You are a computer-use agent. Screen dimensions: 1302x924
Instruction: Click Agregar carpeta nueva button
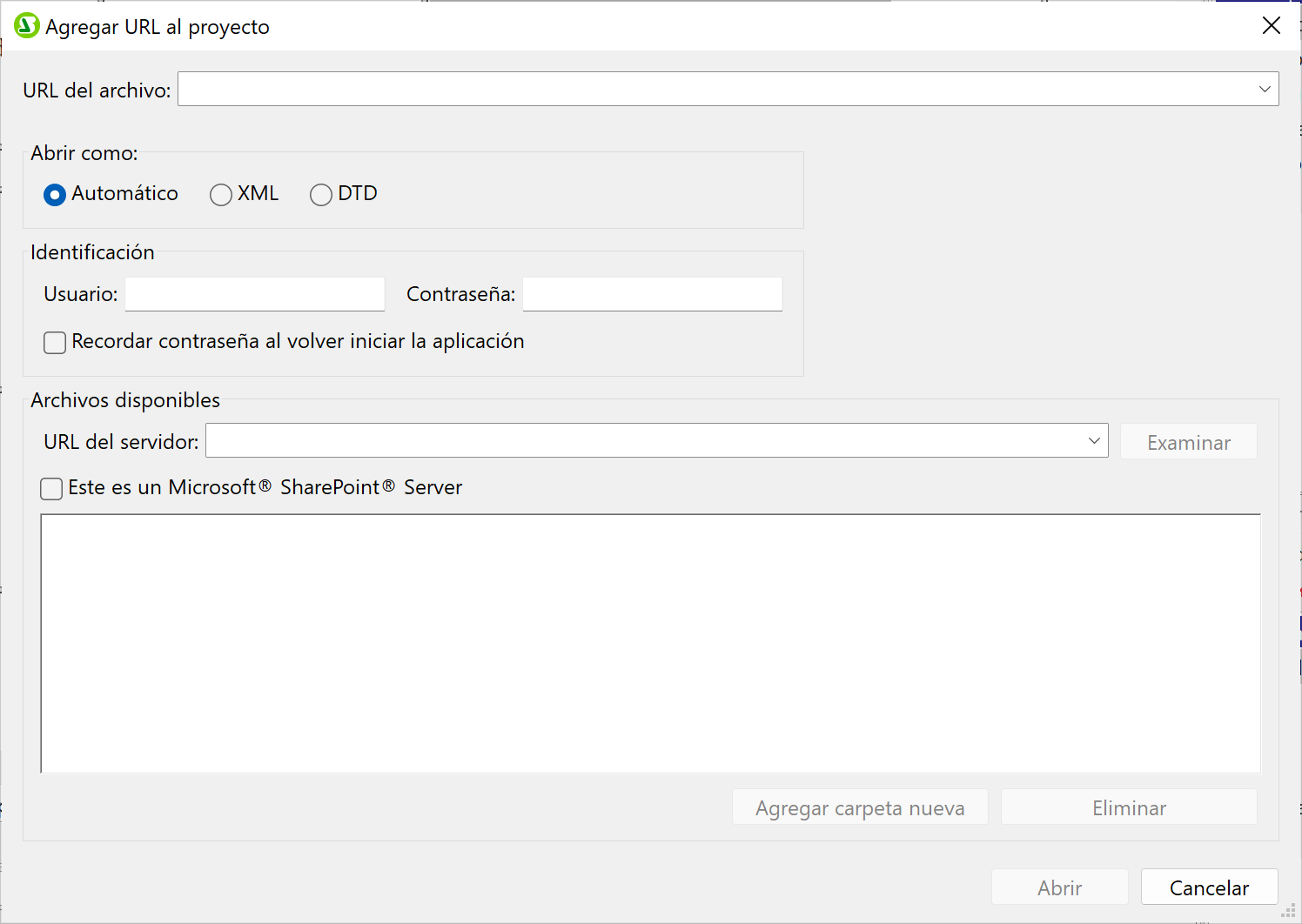[860, 807]
